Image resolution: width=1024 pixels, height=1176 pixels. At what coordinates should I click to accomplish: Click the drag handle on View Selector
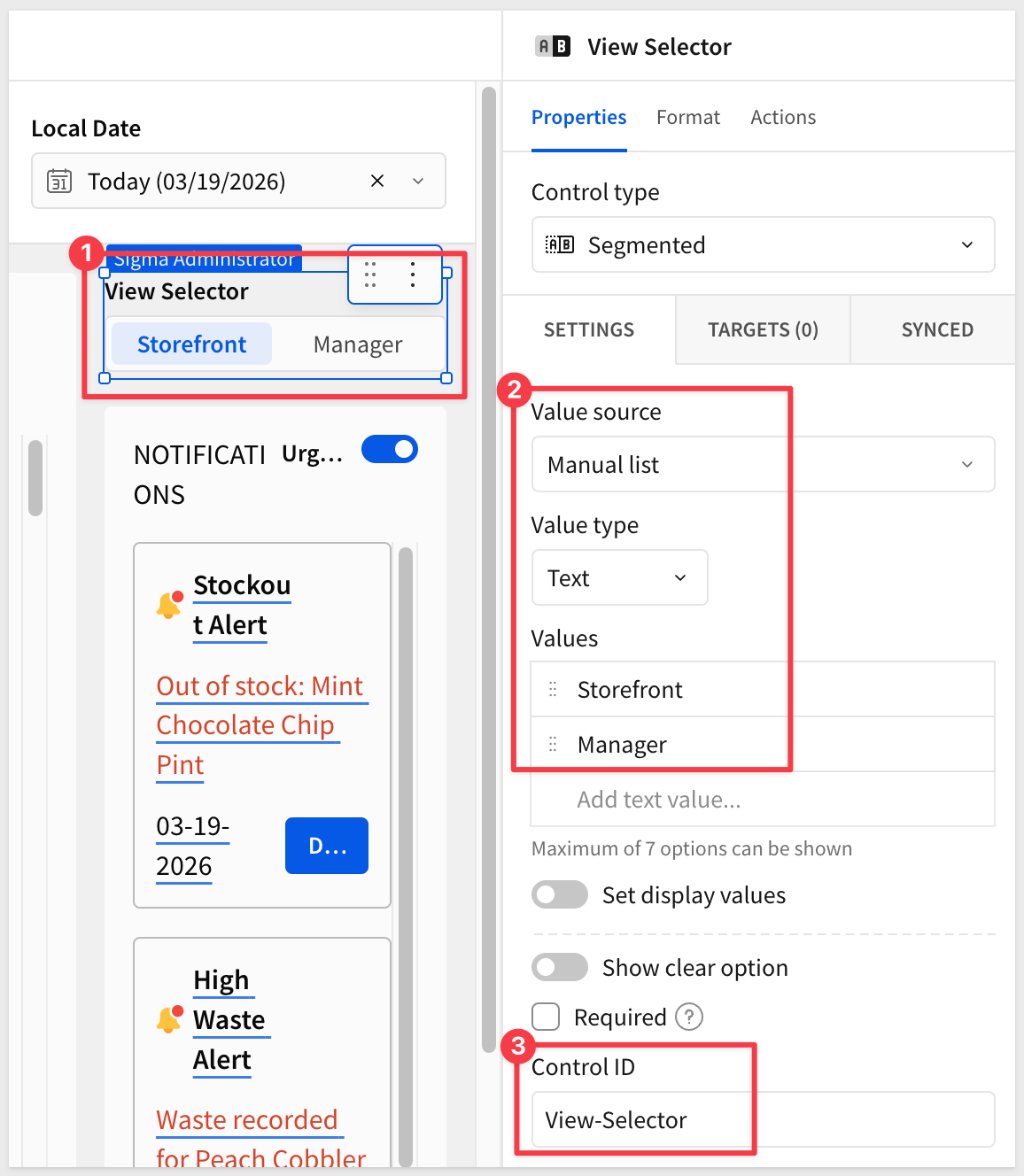click(370, 275)
